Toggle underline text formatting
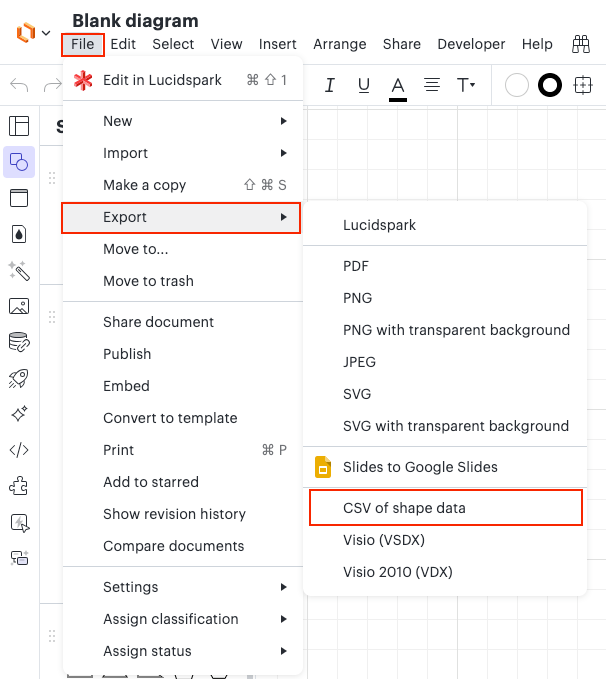This screenshot has width=606, height=679. [x=364, y=85]
